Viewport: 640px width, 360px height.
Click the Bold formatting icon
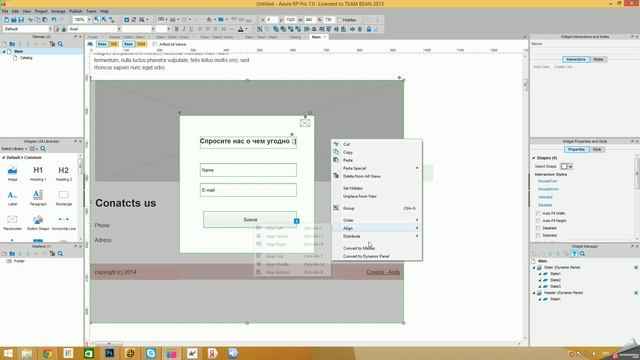tap(176, 29)
